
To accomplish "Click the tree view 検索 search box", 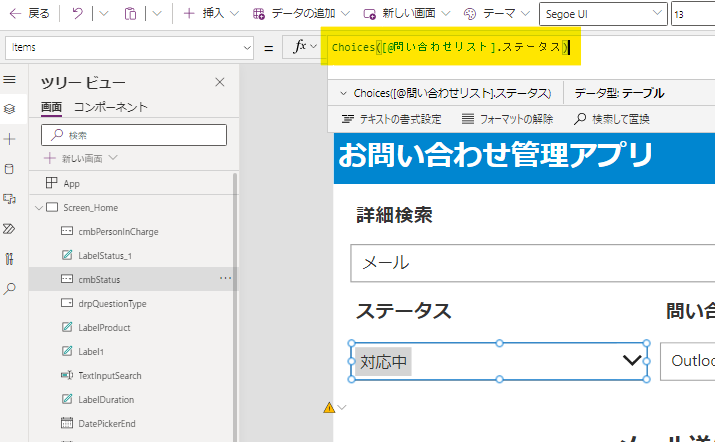I will [134, 135].
